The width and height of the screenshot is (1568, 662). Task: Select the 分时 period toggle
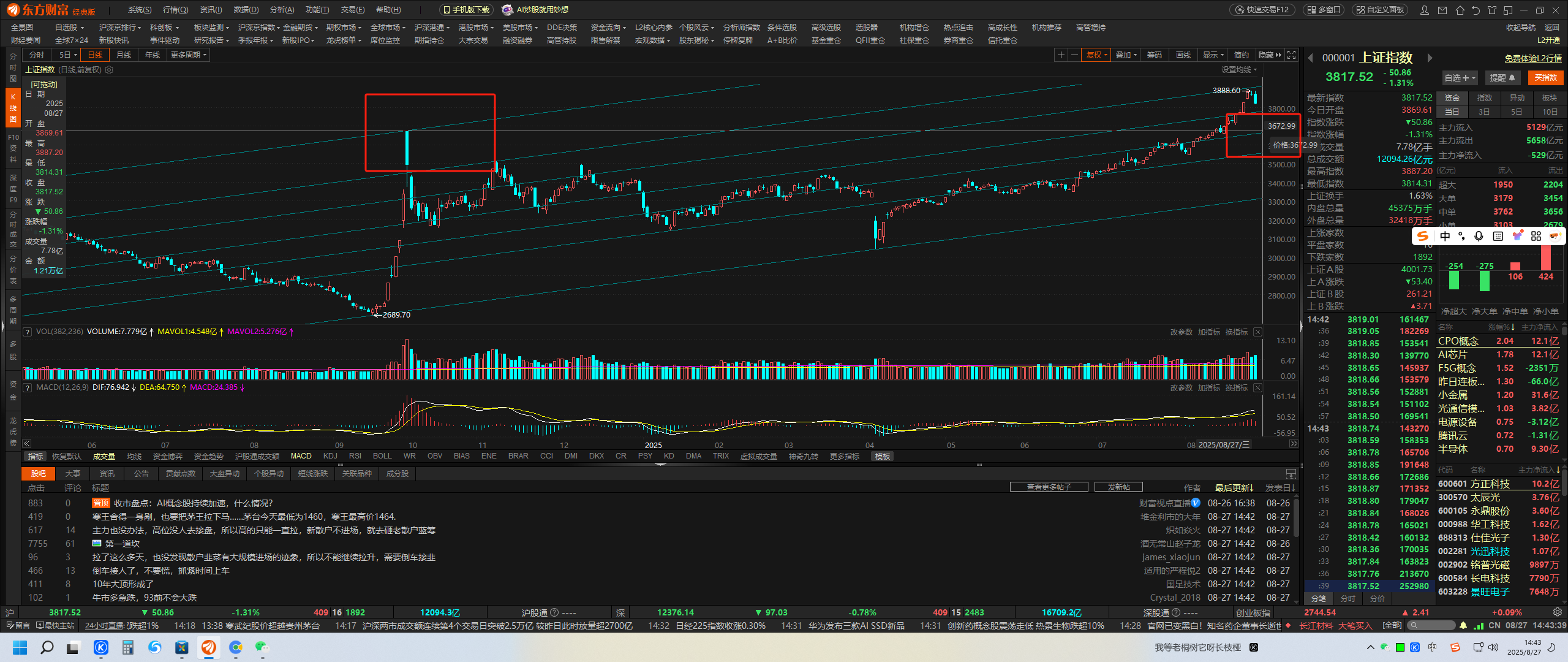click(x=37, y=55)
